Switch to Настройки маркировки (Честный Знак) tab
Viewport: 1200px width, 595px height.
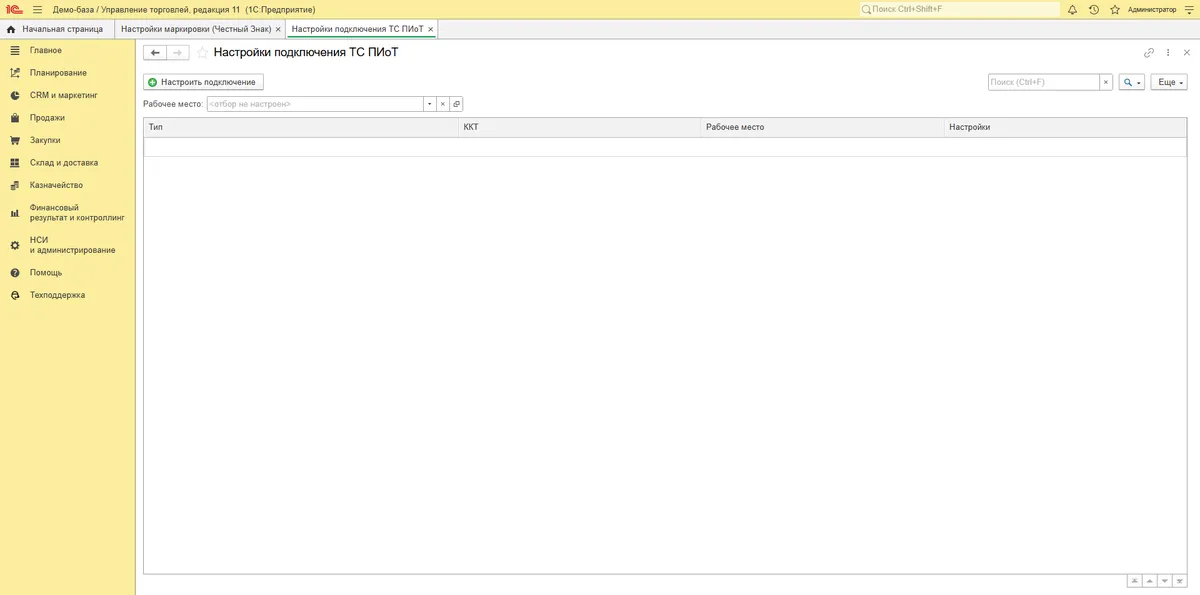coord(195,30)
